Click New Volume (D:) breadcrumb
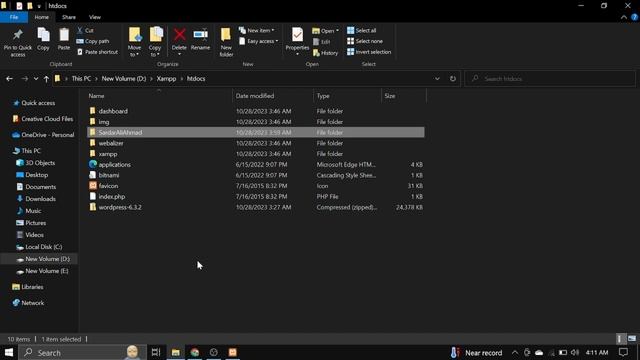640x360 pixels. pyautogui.click(x=124, y=79)
